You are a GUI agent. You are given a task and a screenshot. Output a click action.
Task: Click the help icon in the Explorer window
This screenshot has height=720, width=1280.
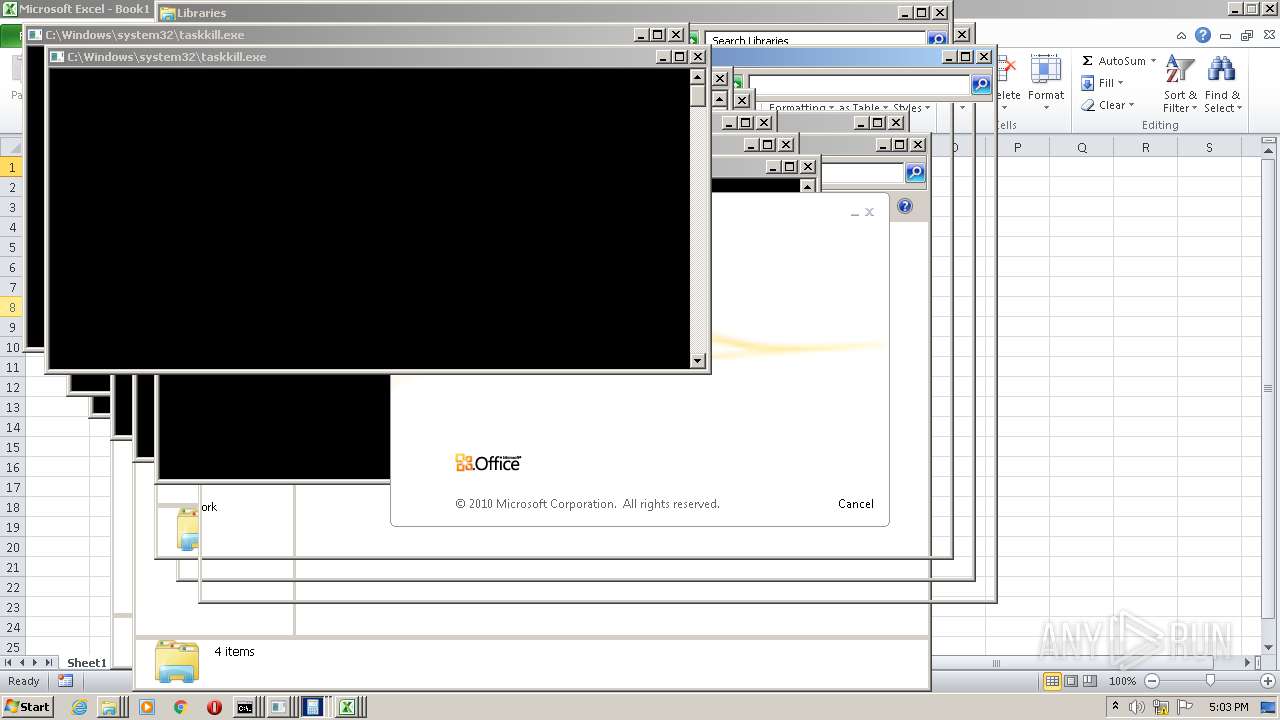point(905,206)
